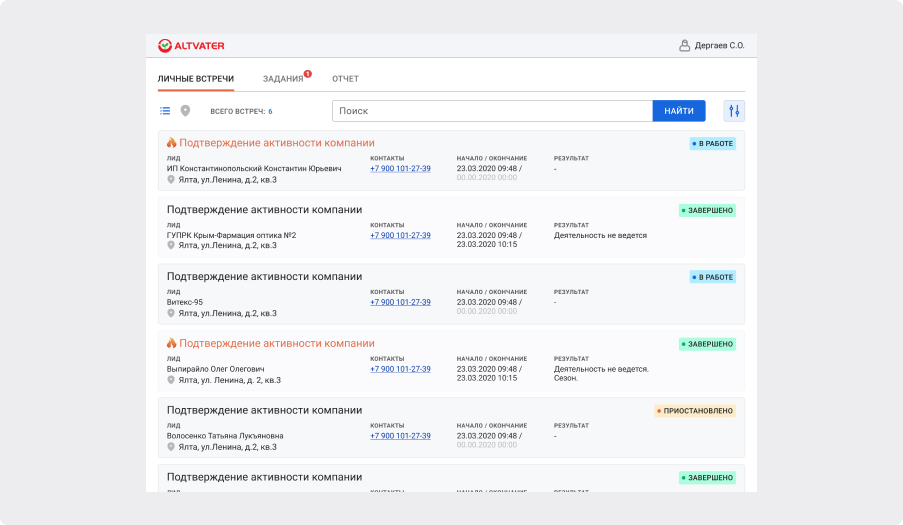The width and height of the screenshot is (903, 525).
Task: Select lead name Витекс-95
Action: (185, 302)
